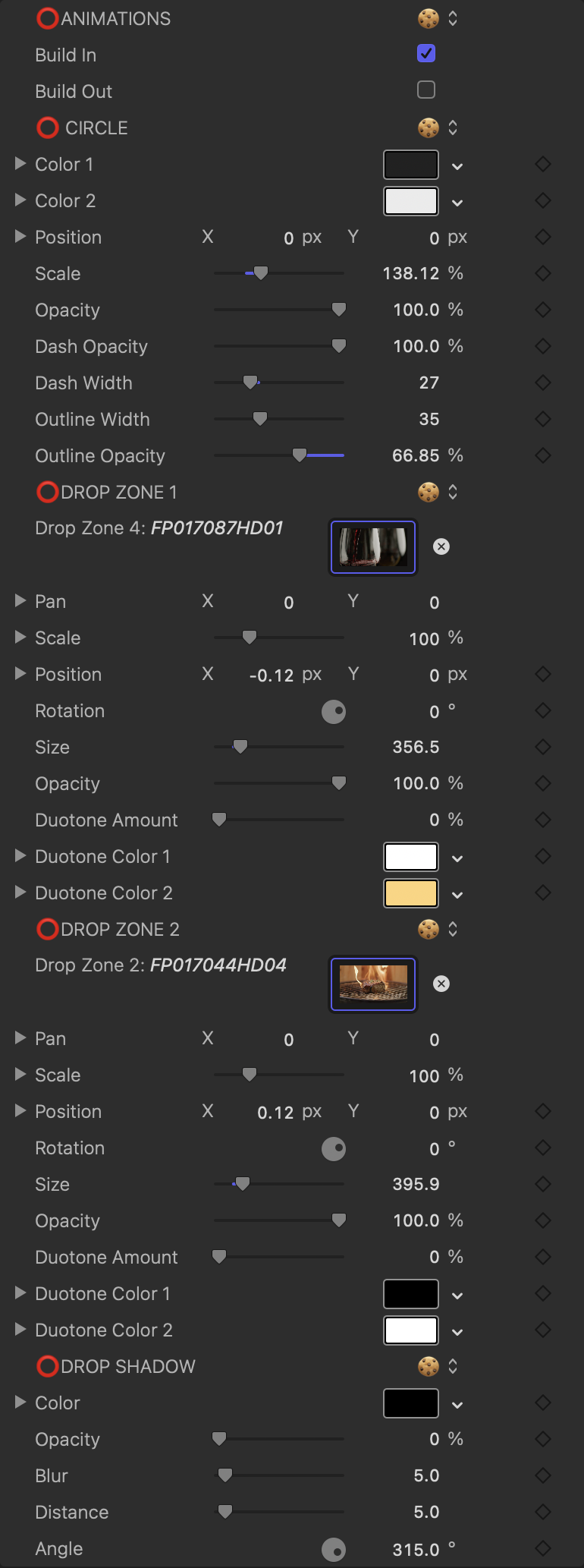Open the DROP ZONE 1 cookie preset icon
The image size is (584, 1568).
(x=429, y=492)
